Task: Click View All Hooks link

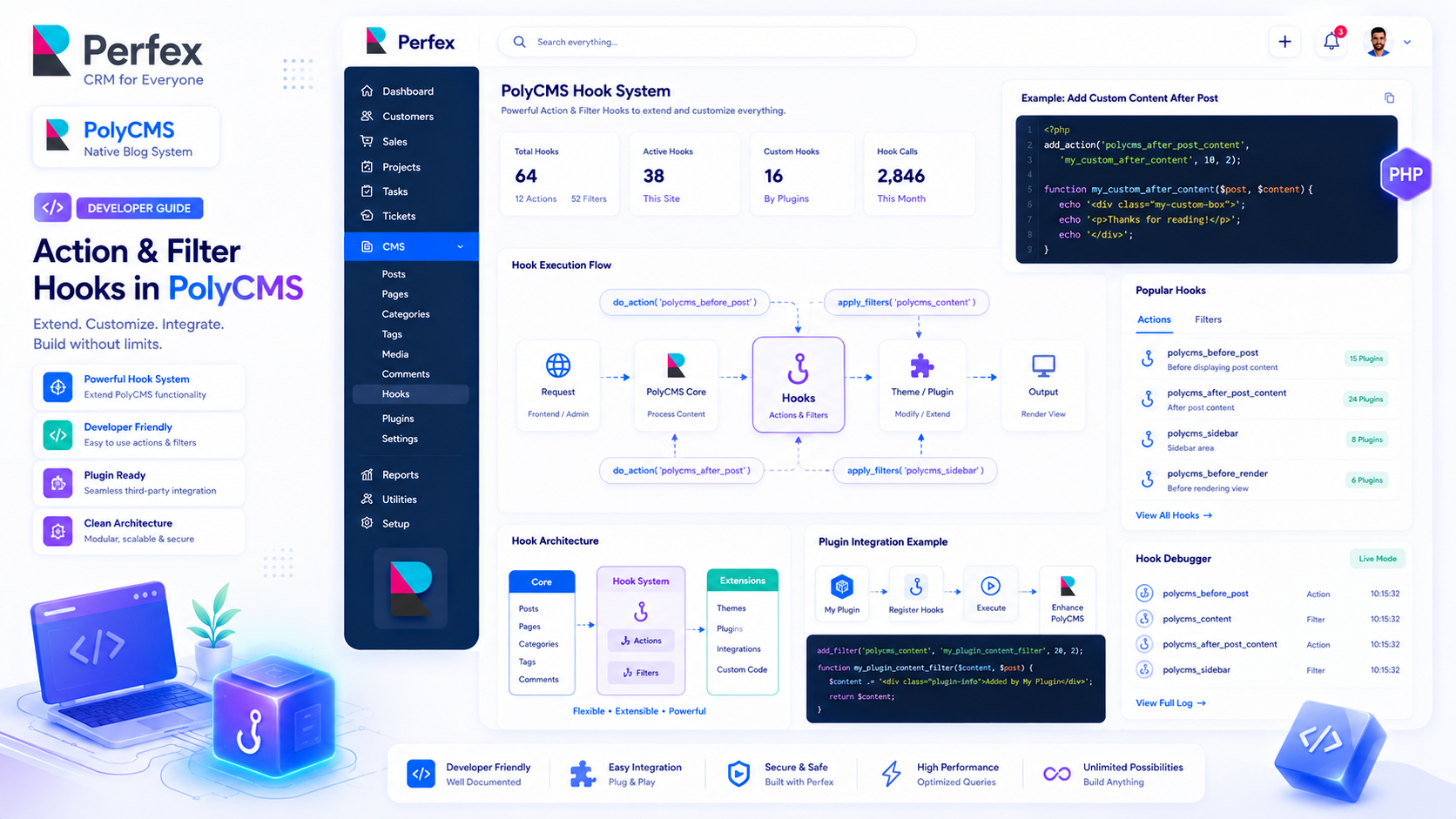Action: 1173,515
